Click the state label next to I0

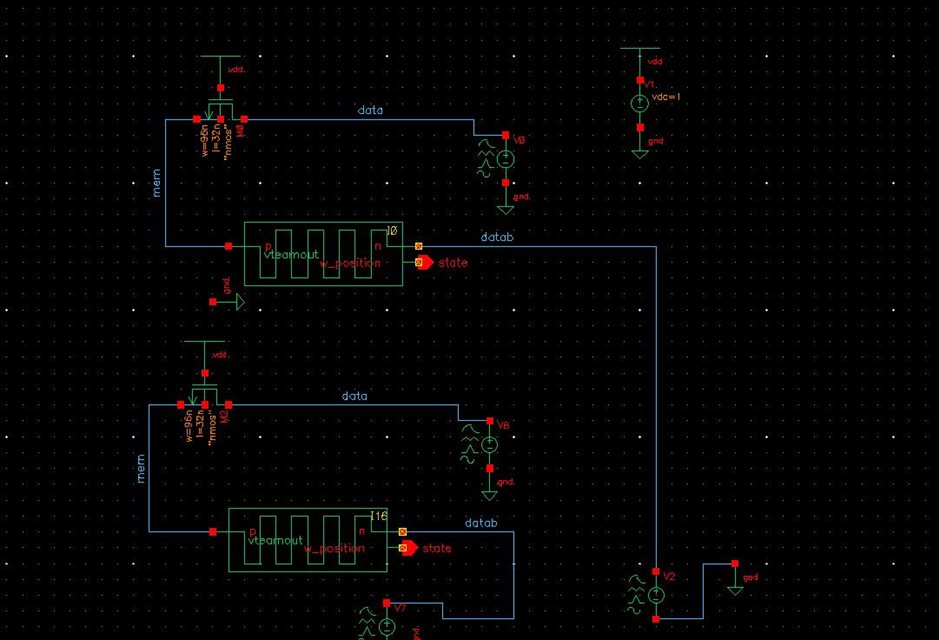(453, 262)
